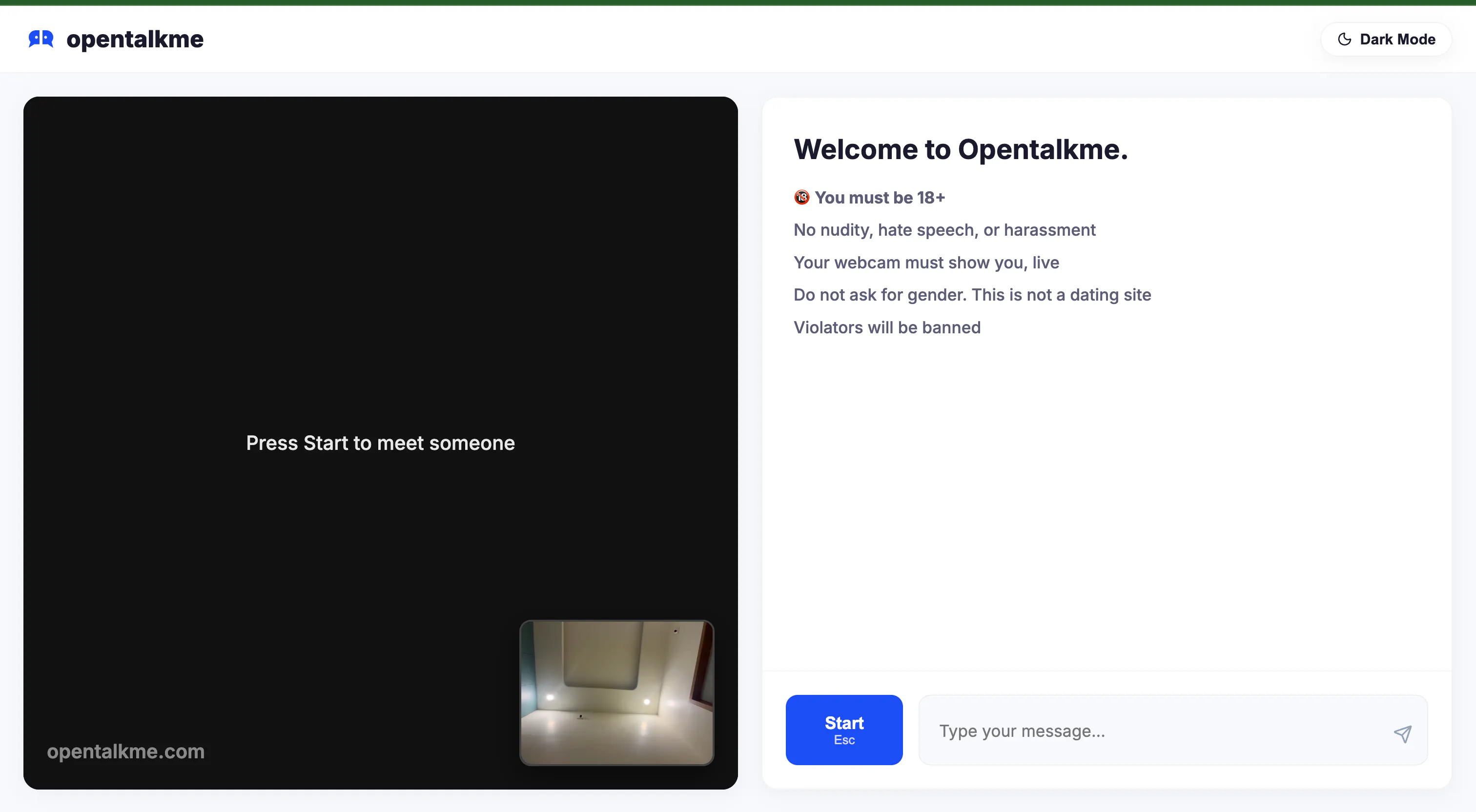Click 'Press Start to meet someone' message

[x=380, y=443]
